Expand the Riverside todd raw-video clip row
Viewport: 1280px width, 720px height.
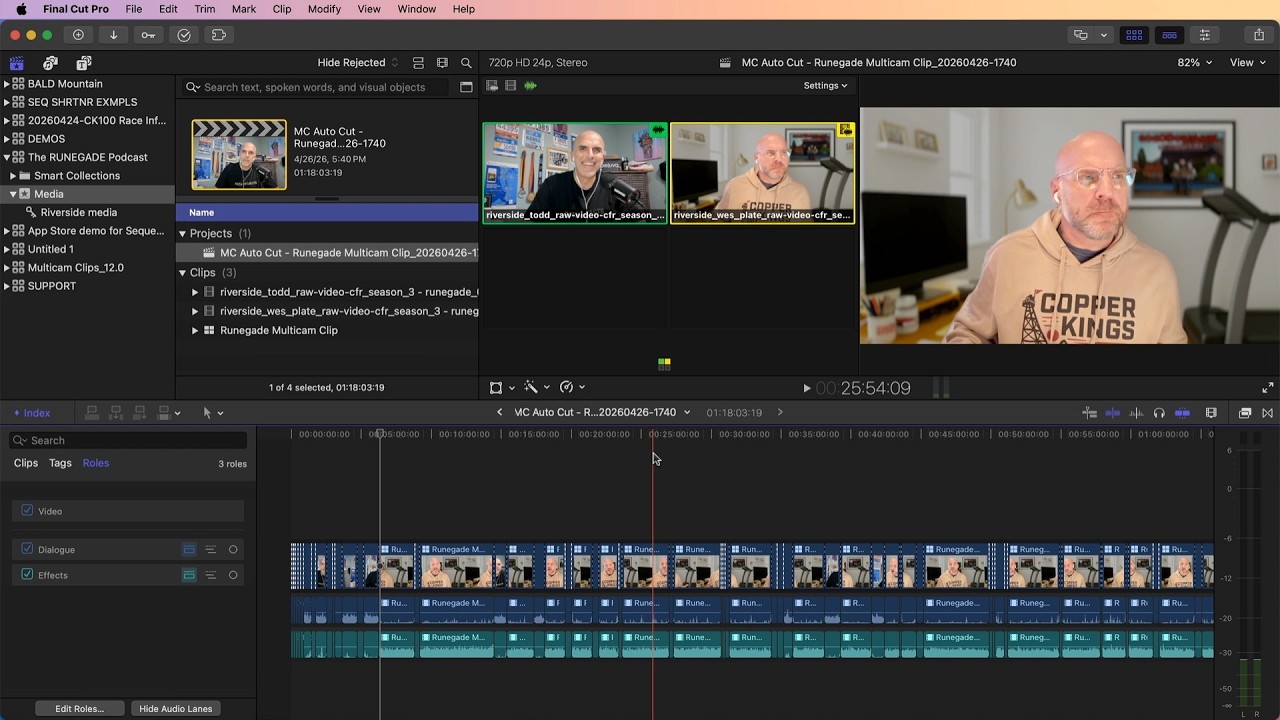(x=195, y=292)
